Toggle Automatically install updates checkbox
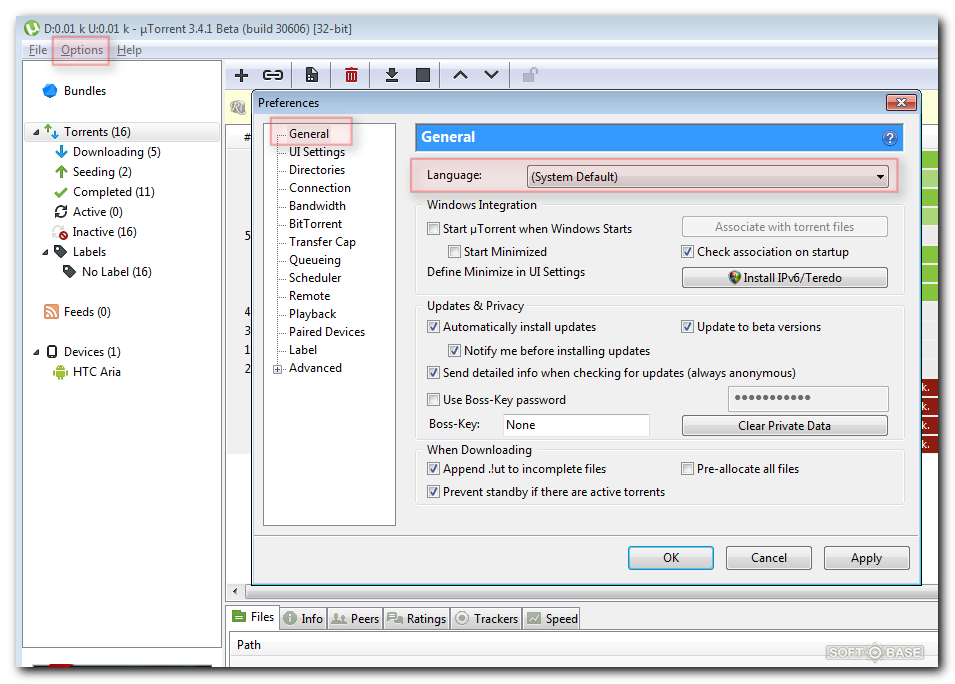The height and width of the screenshot is (684, 955). point(434,327)
